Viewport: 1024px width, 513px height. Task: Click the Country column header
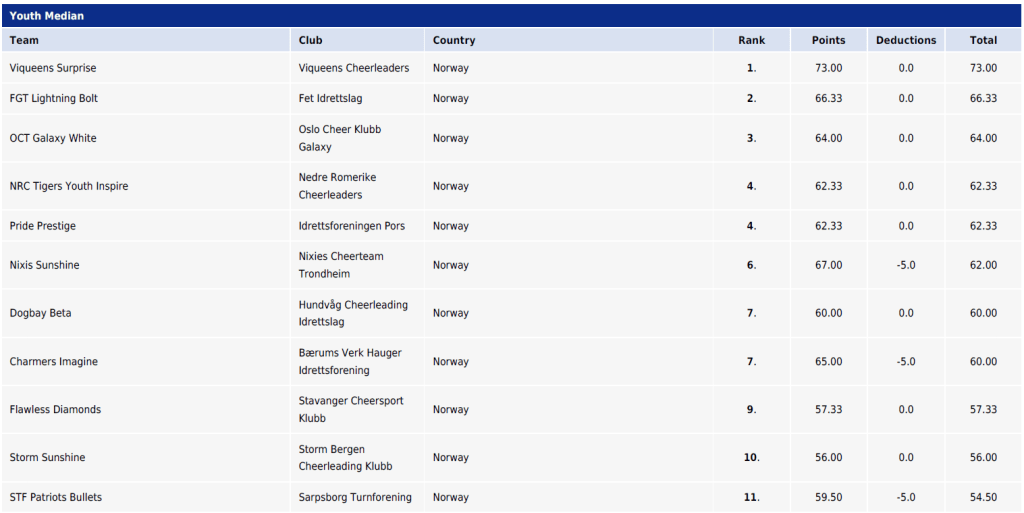pyautogui.click(x=454, y=40)
